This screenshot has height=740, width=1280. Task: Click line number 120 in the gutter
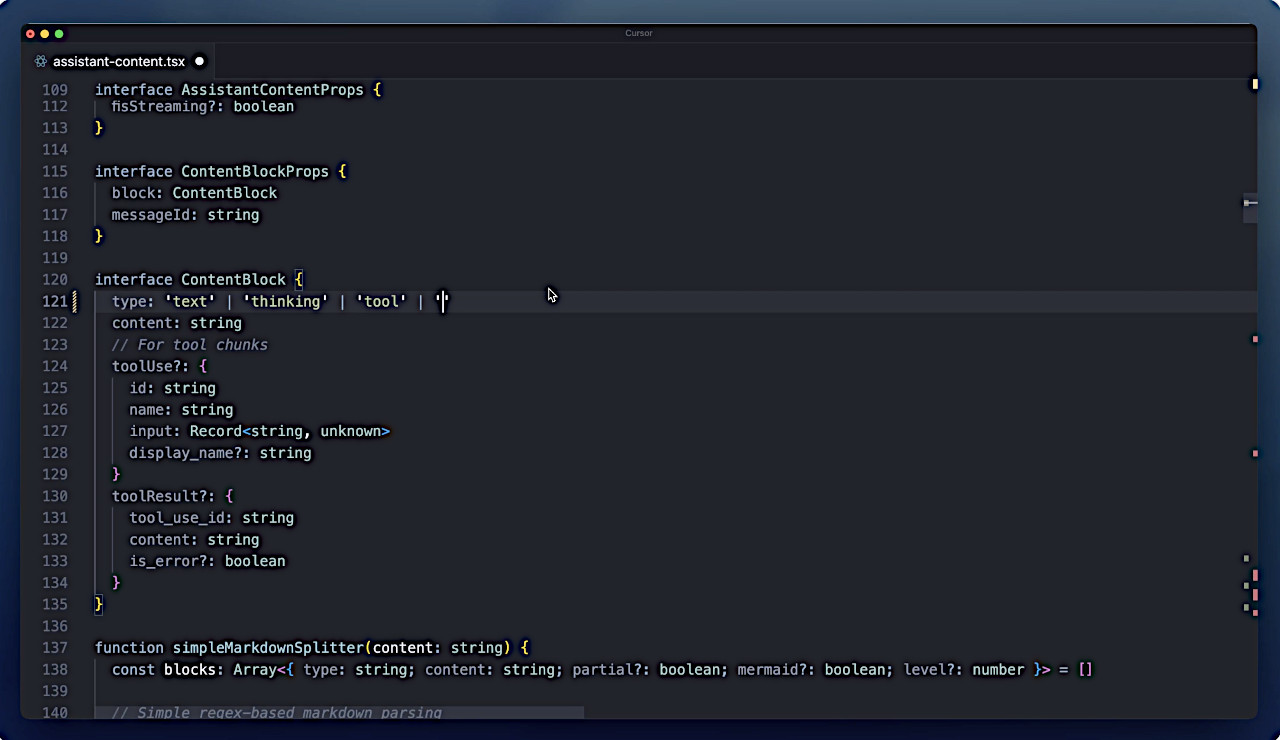55,280
